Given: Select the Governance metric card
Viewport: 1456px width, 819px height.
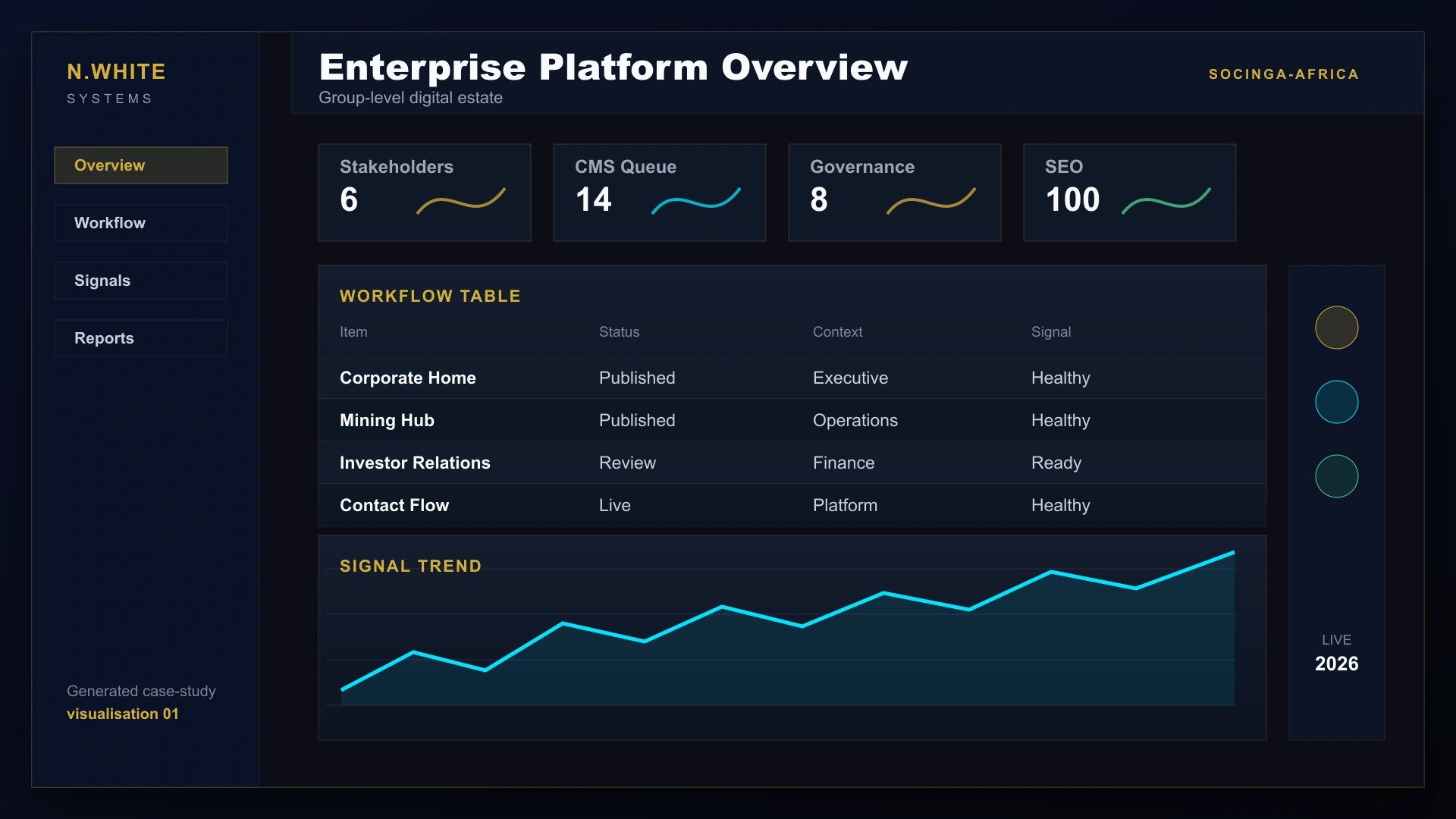Looking at the screenshot, I should point(895,193).
